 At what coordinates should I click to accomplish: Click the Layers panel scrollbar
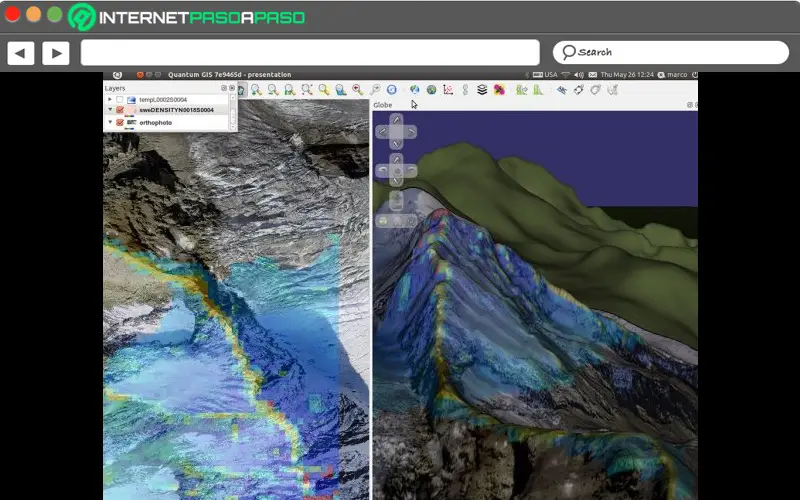233,113
